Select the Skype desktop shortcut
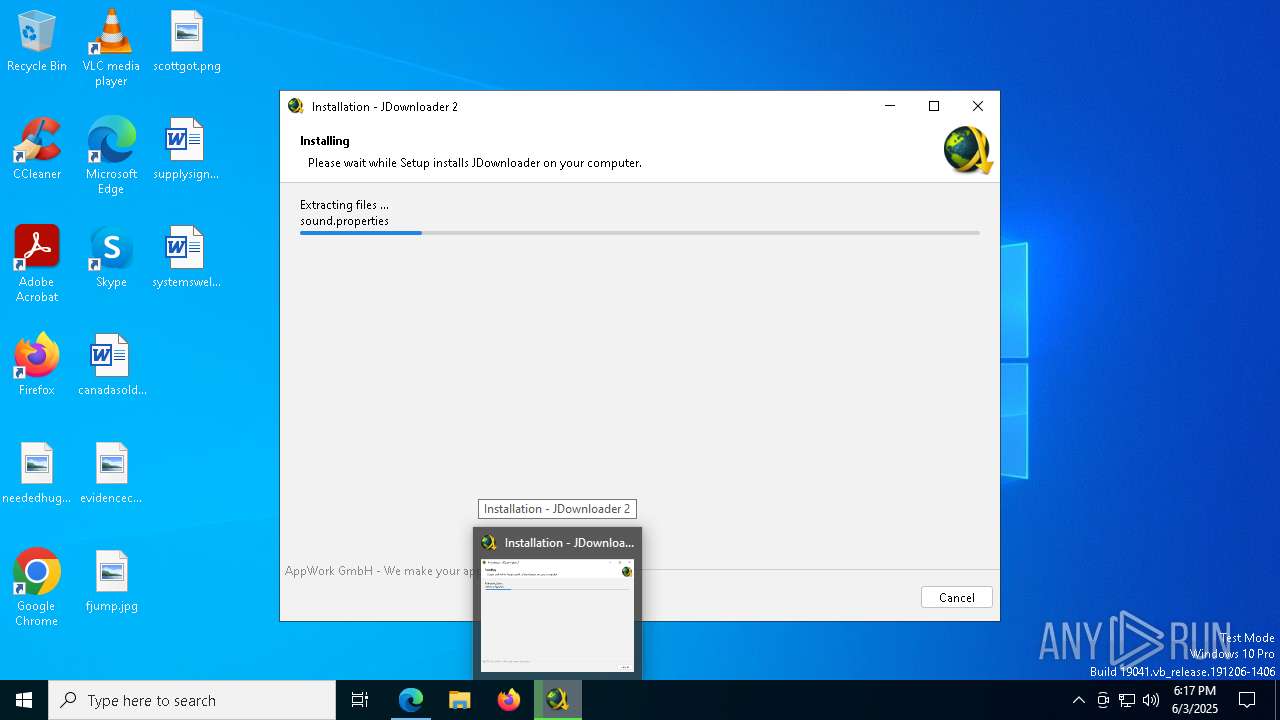 click(x=111, y=257)
